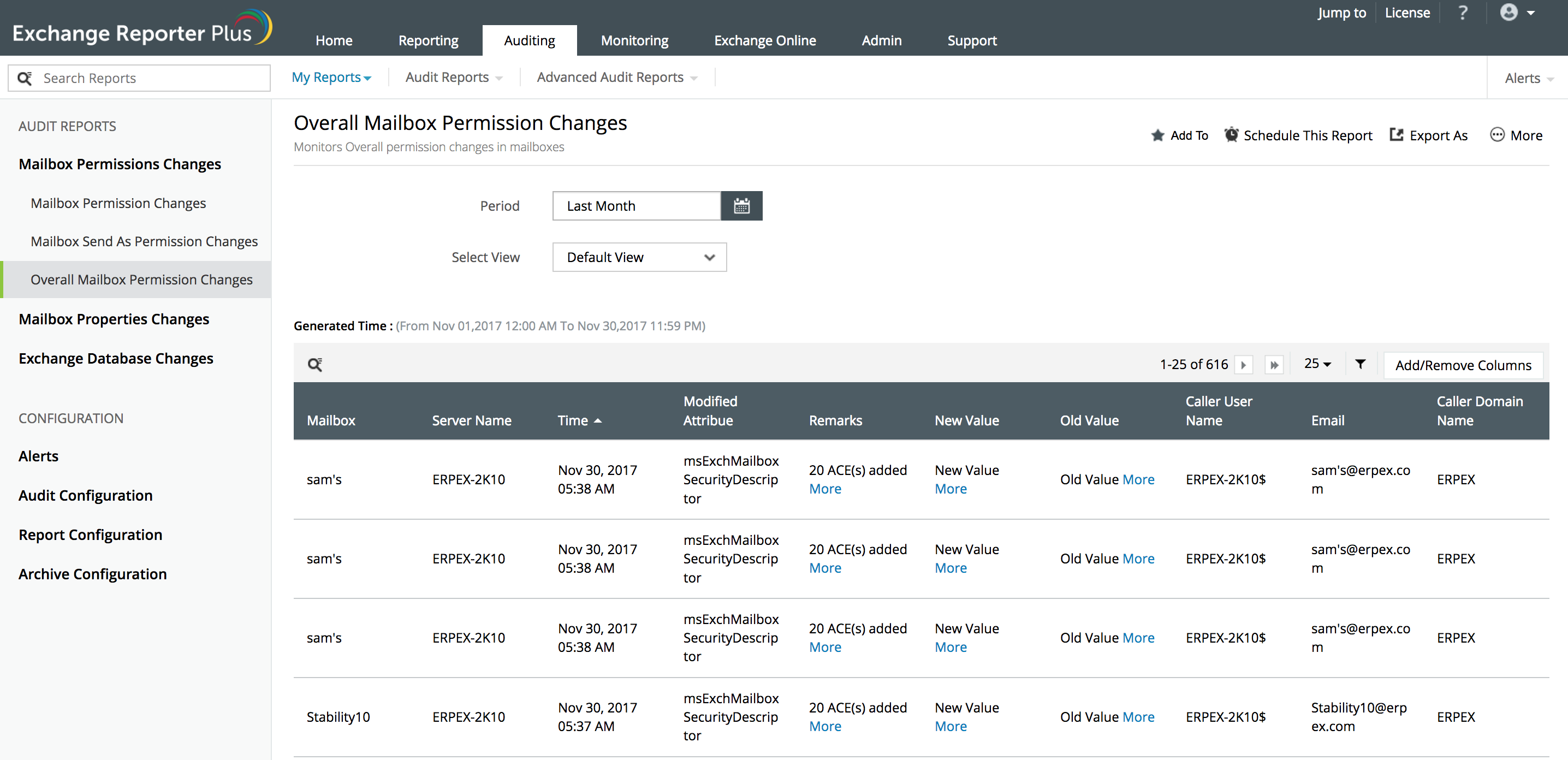Go to next page of results
The image size is (1568, 760).
[1244, 365]
